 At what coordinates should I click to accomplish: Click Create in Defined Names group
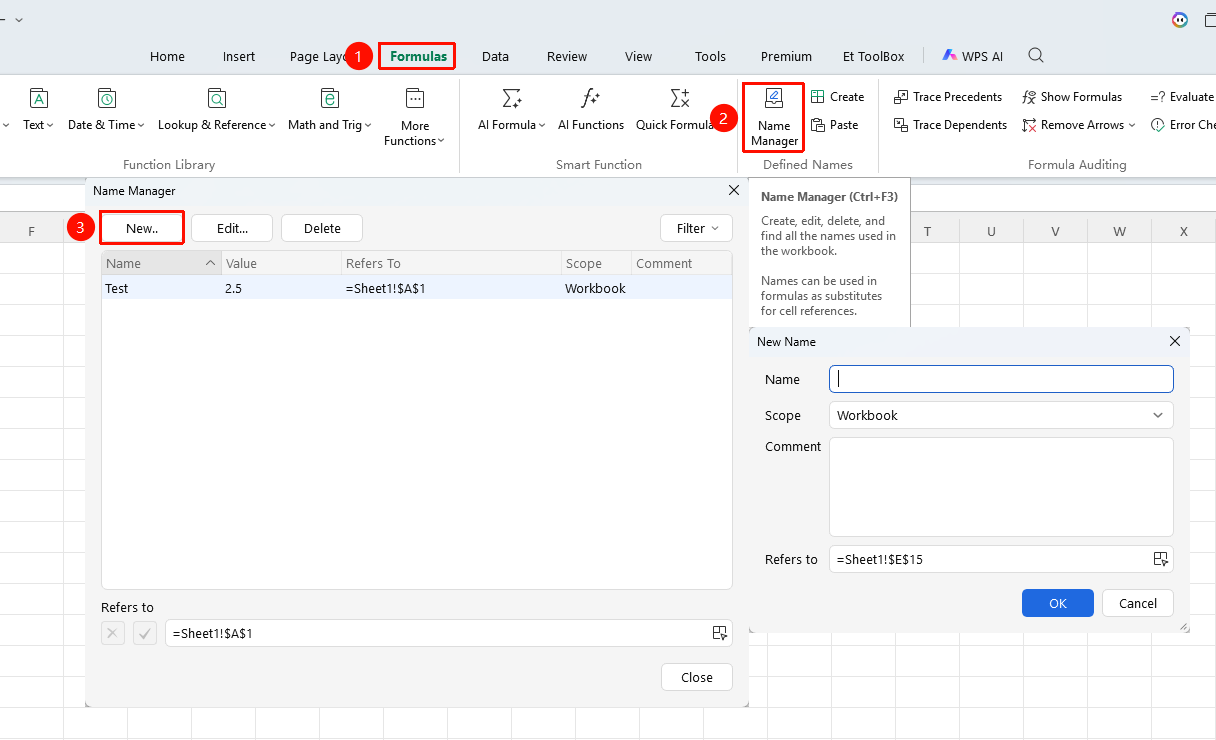[838, 97]
